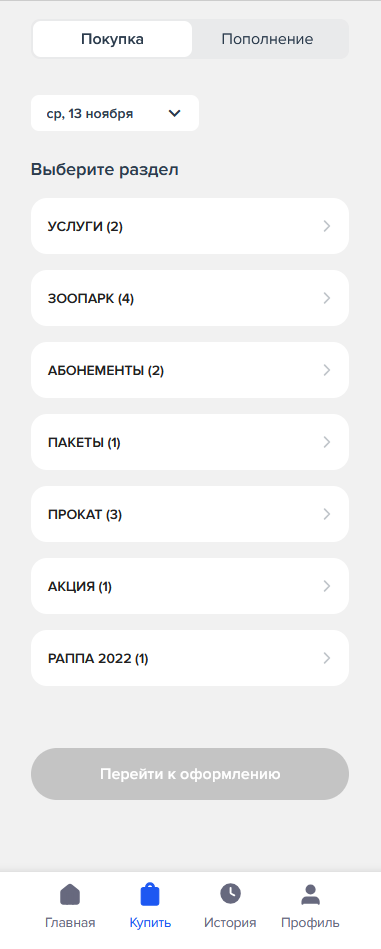Switch to the Пополнение toggle option
This screenshot has height=949, width=381.
(267, 39)
